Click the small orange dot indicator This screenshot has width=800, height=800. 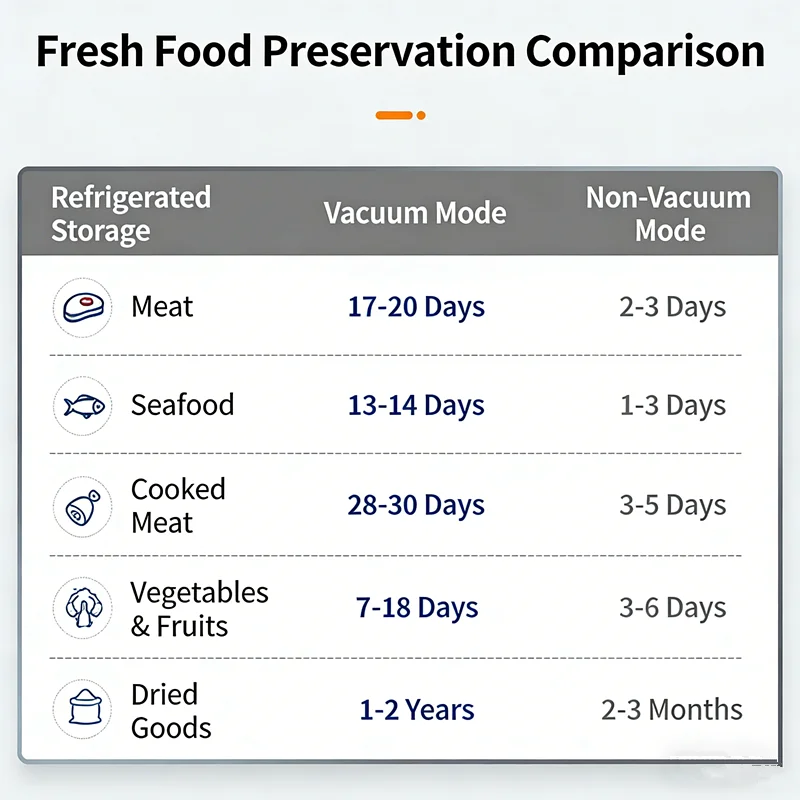tap(421, 115)
